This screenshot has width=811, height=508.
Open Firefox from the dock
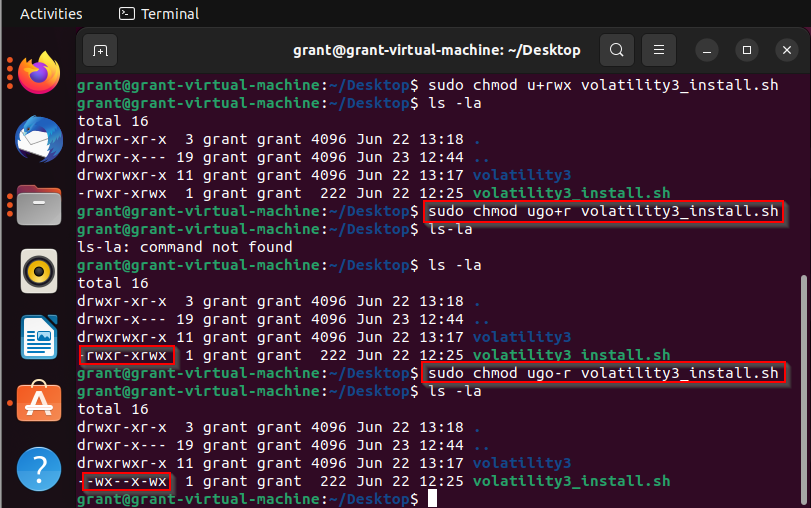(39, 73)
